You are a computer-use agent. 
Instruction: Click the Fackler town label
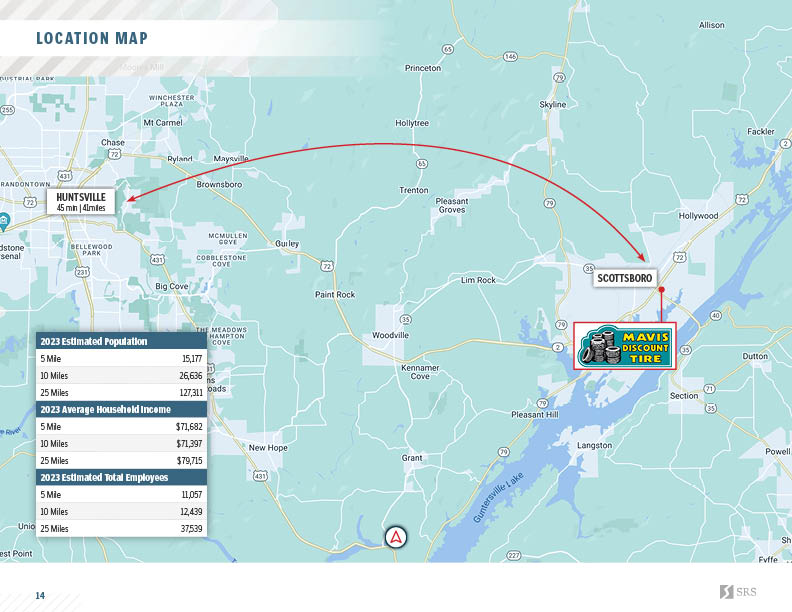point(761,131)
